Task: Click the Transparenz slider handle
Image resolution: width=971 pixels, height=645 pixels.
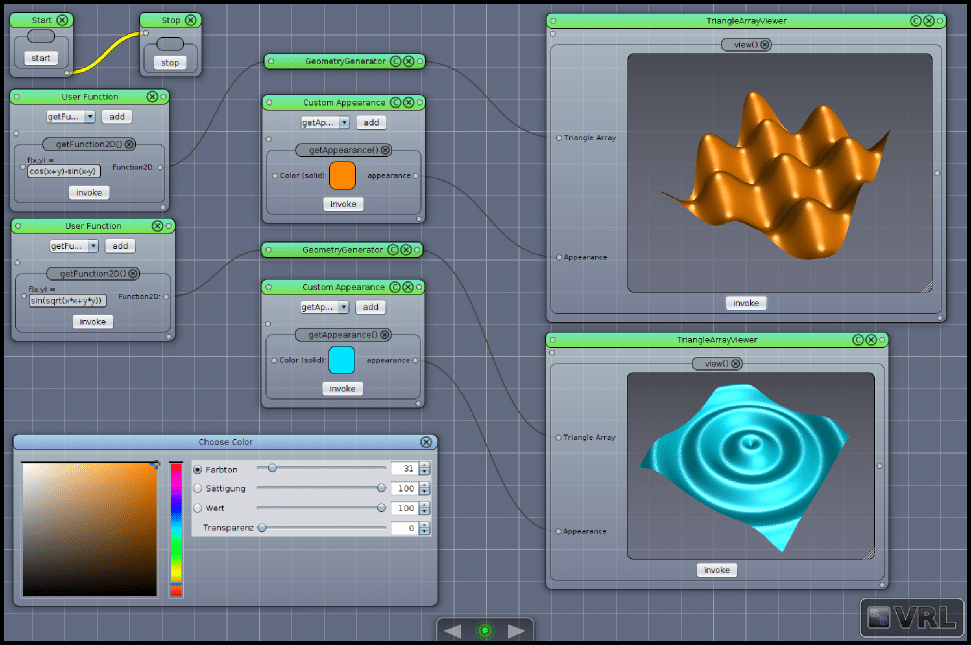Action: [x=262, y=528]
